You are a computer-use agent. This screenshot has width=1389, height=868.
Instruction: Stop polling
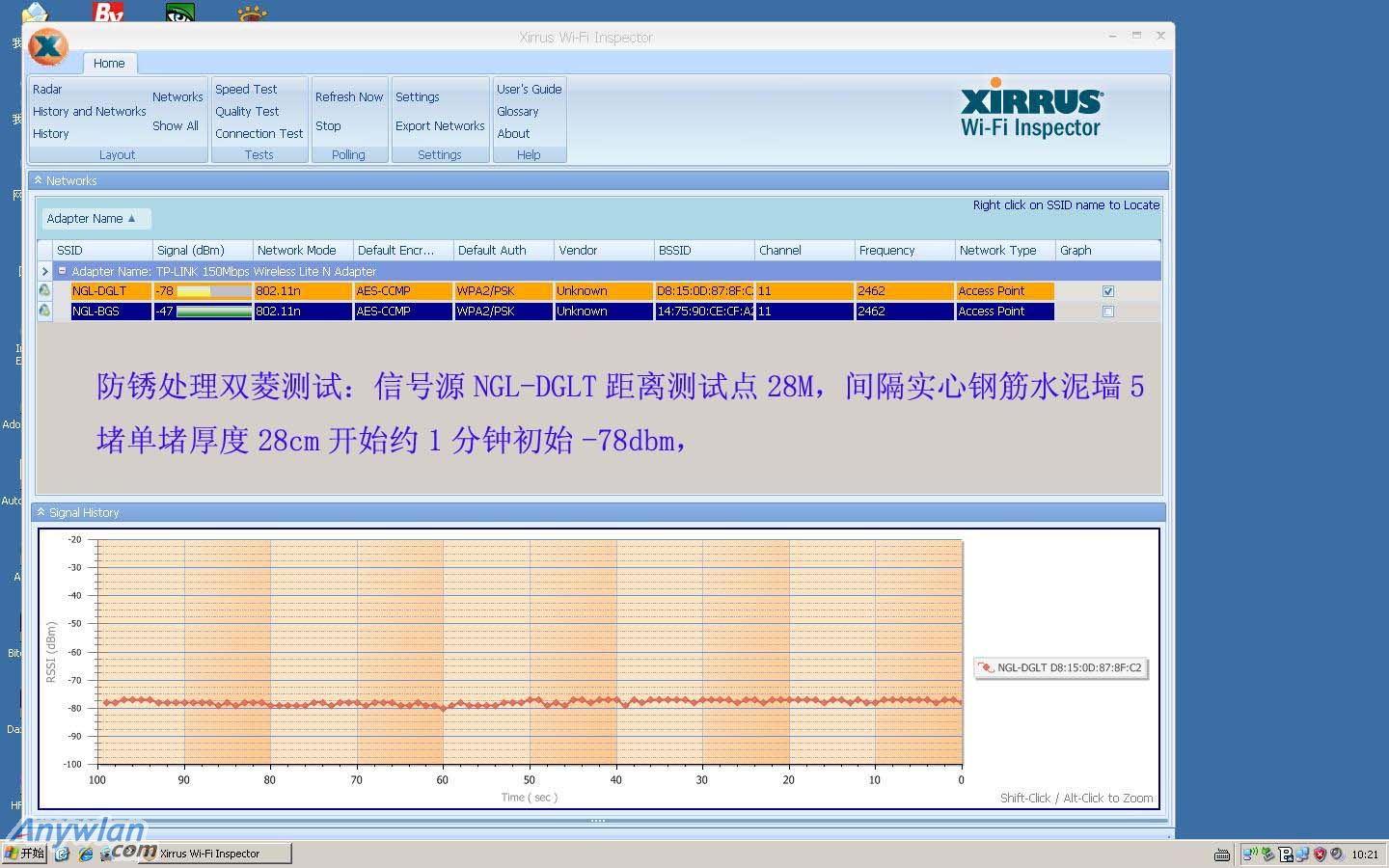328,126
